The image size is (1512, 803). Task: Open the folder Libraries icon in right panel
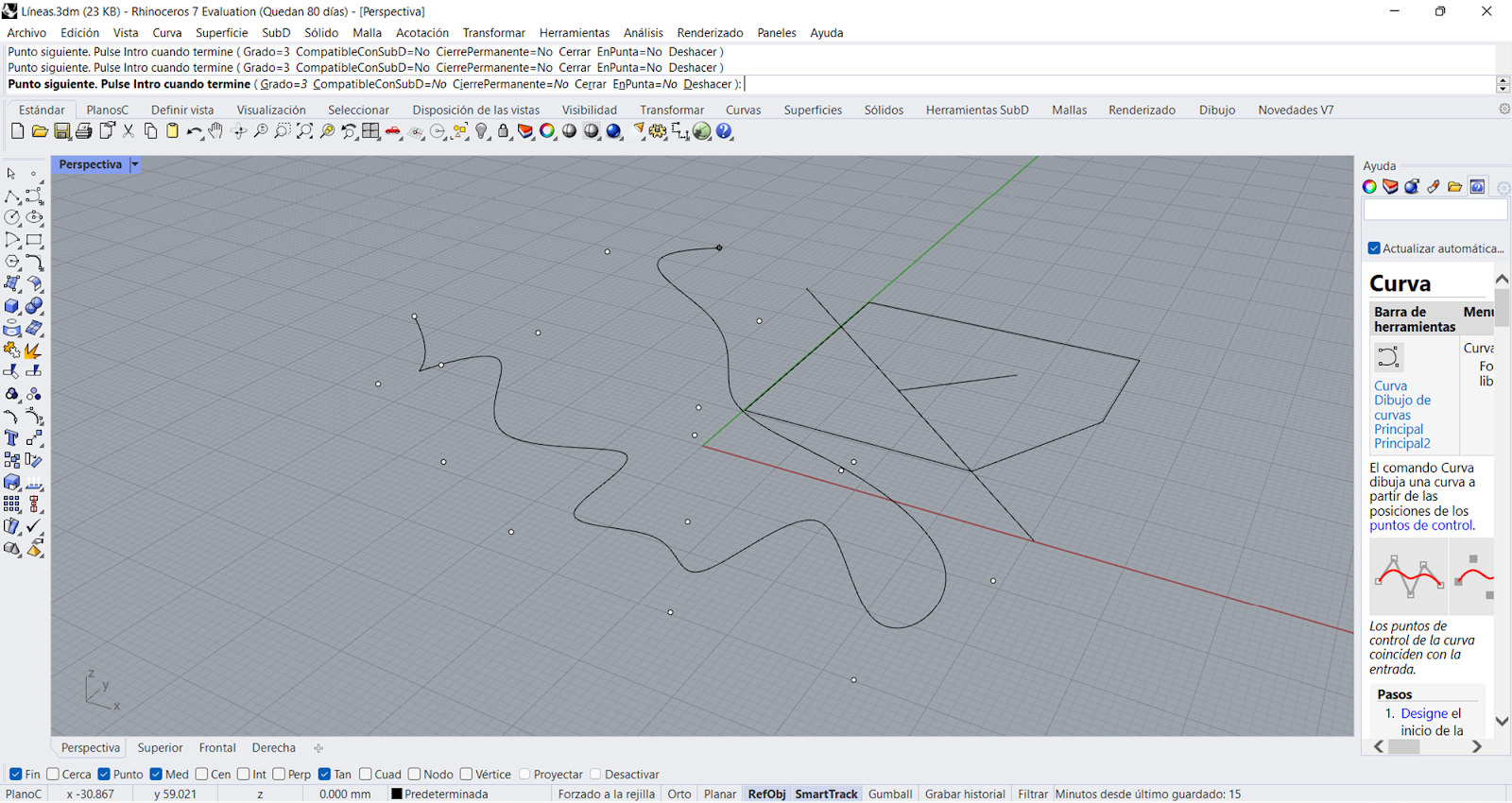pyautogui.click(x=1455, y=186)
